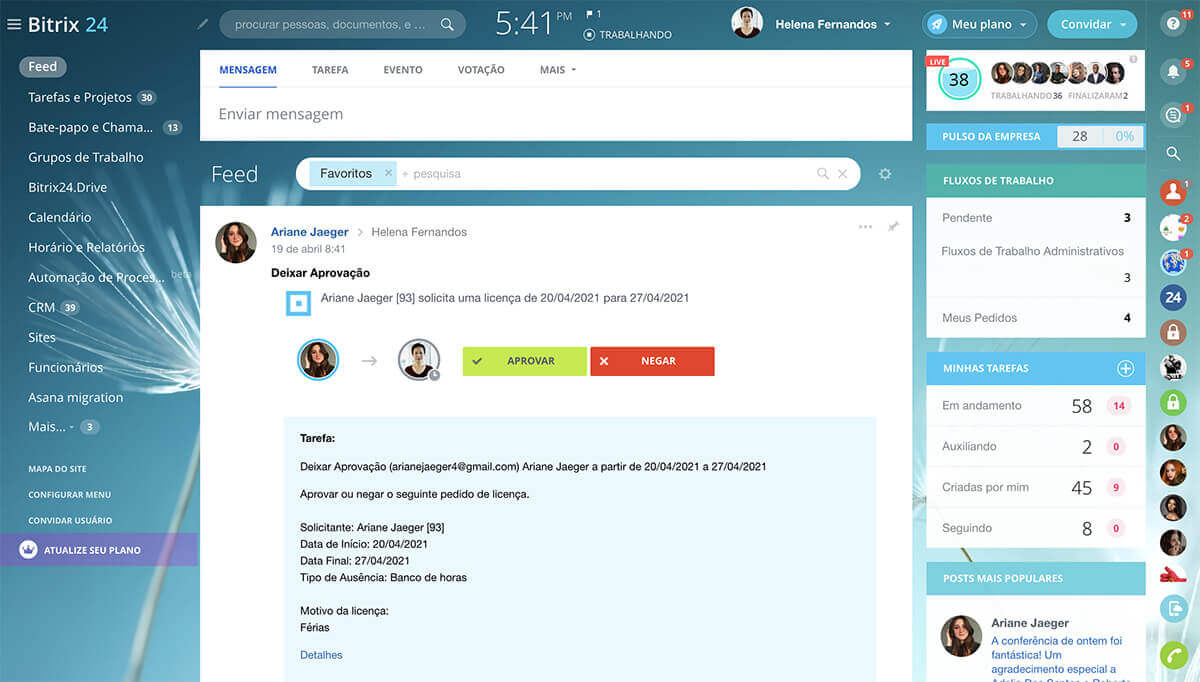Open the Detalhes link in task
Image resolution: width=1200 pixels, height=682 pixels.
[321, 655]
